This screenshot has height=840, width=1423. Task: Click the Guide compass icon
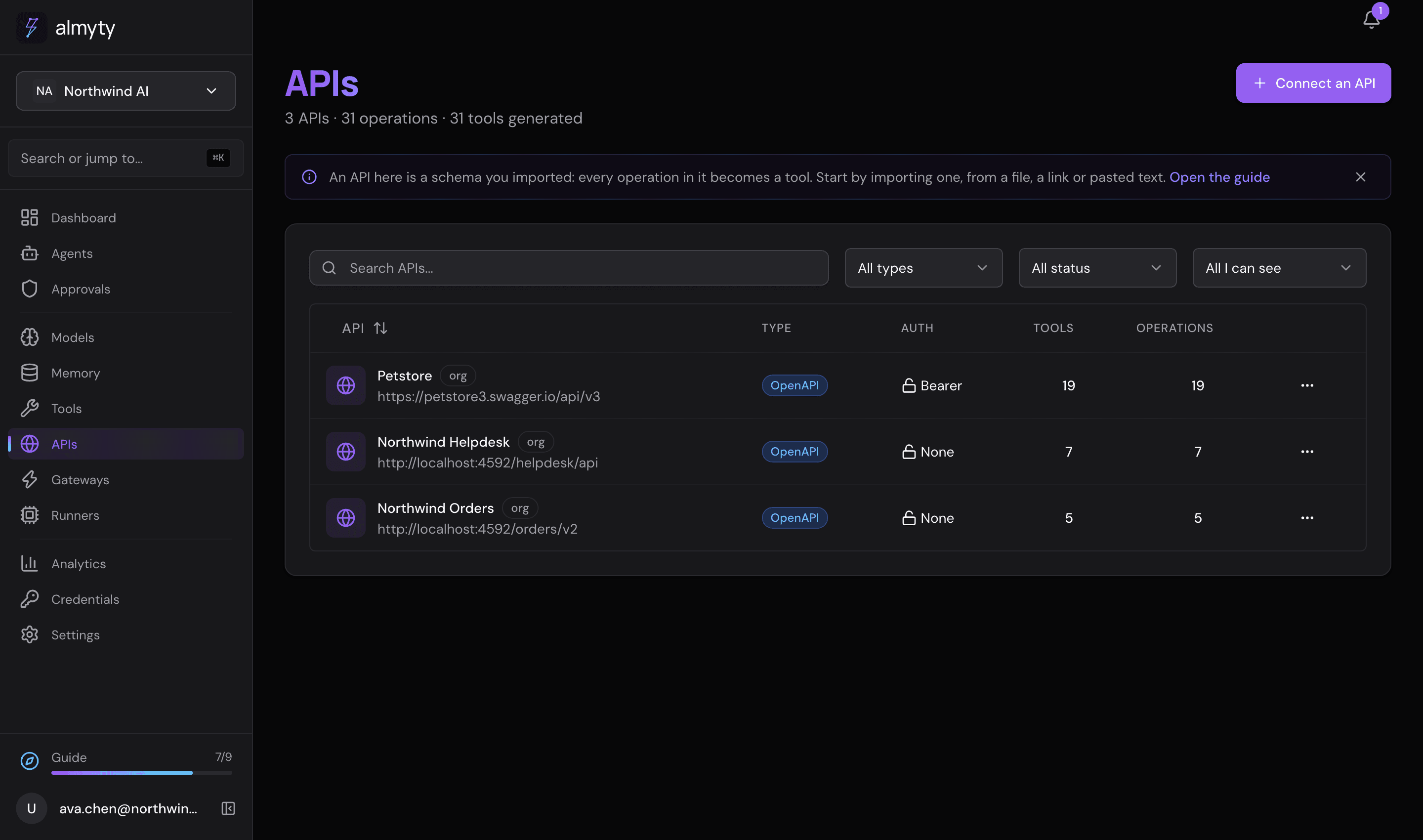[30, 761]
